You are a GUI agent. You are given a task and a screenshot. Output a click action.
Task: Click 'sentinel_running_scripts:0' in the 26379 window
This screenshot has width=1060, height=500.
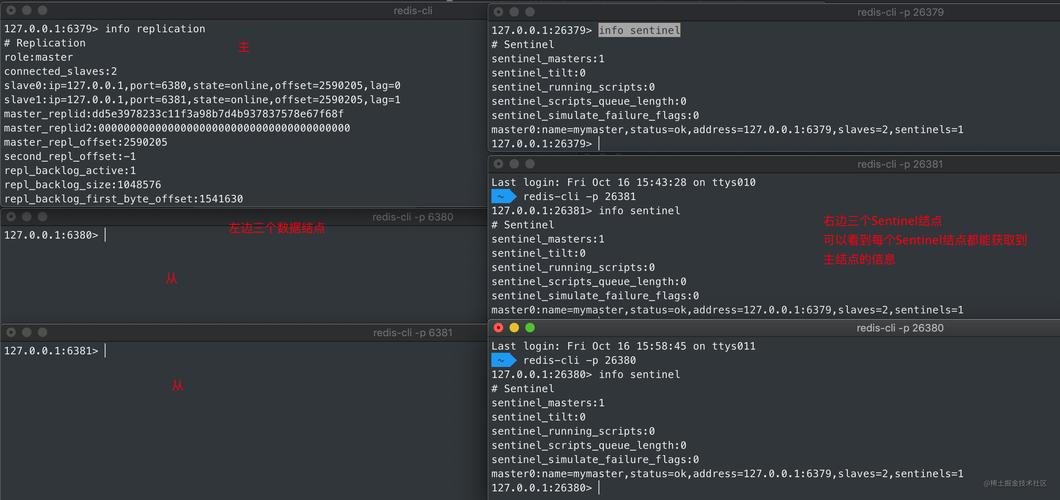click(573, 87)
